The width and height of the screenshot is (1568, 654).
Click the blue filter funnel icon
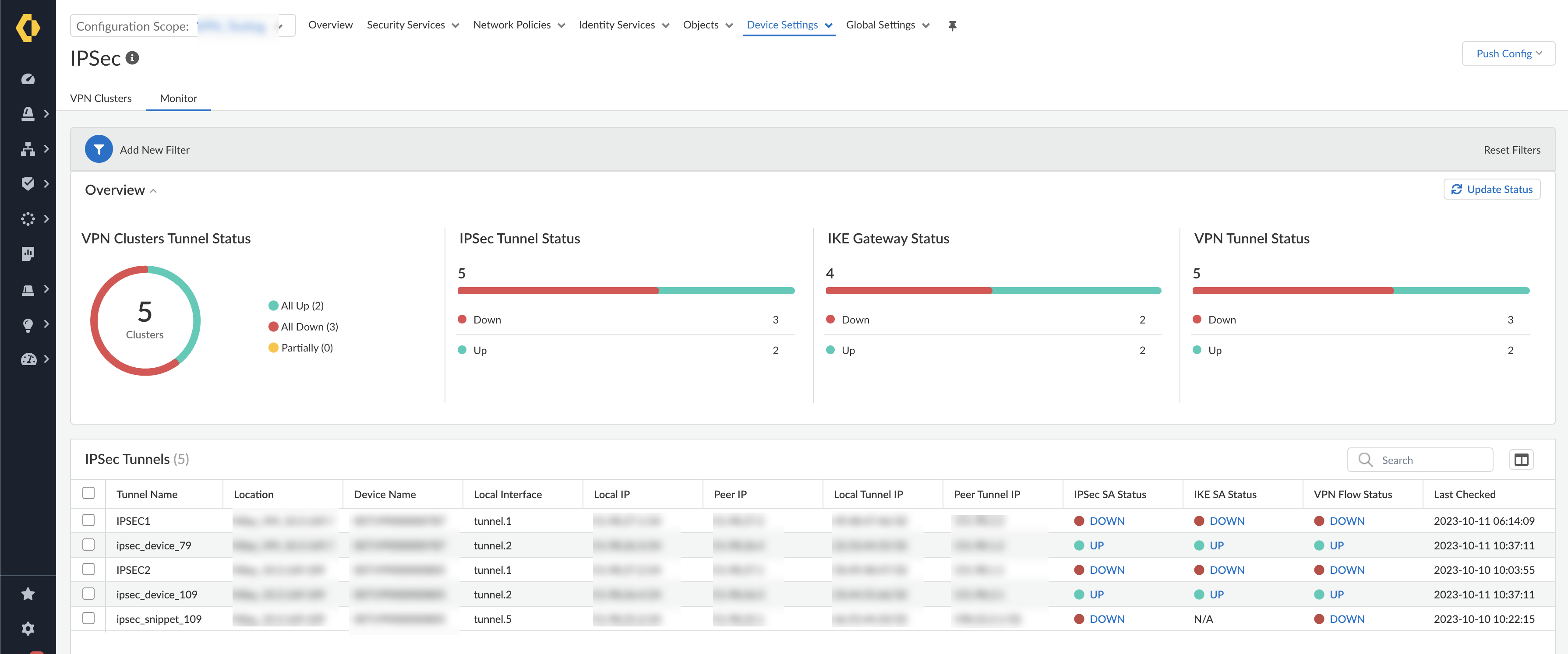pyautogui.click(x=99, y=149)
